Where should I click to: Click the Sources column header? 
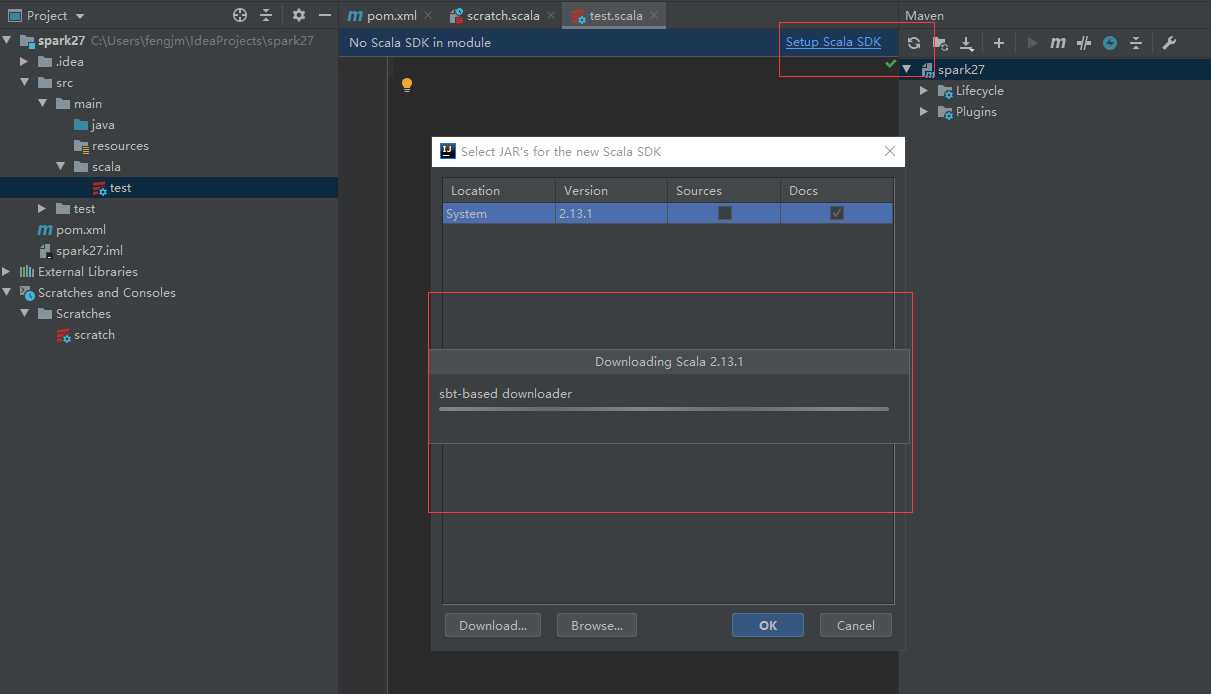[724, 190]
